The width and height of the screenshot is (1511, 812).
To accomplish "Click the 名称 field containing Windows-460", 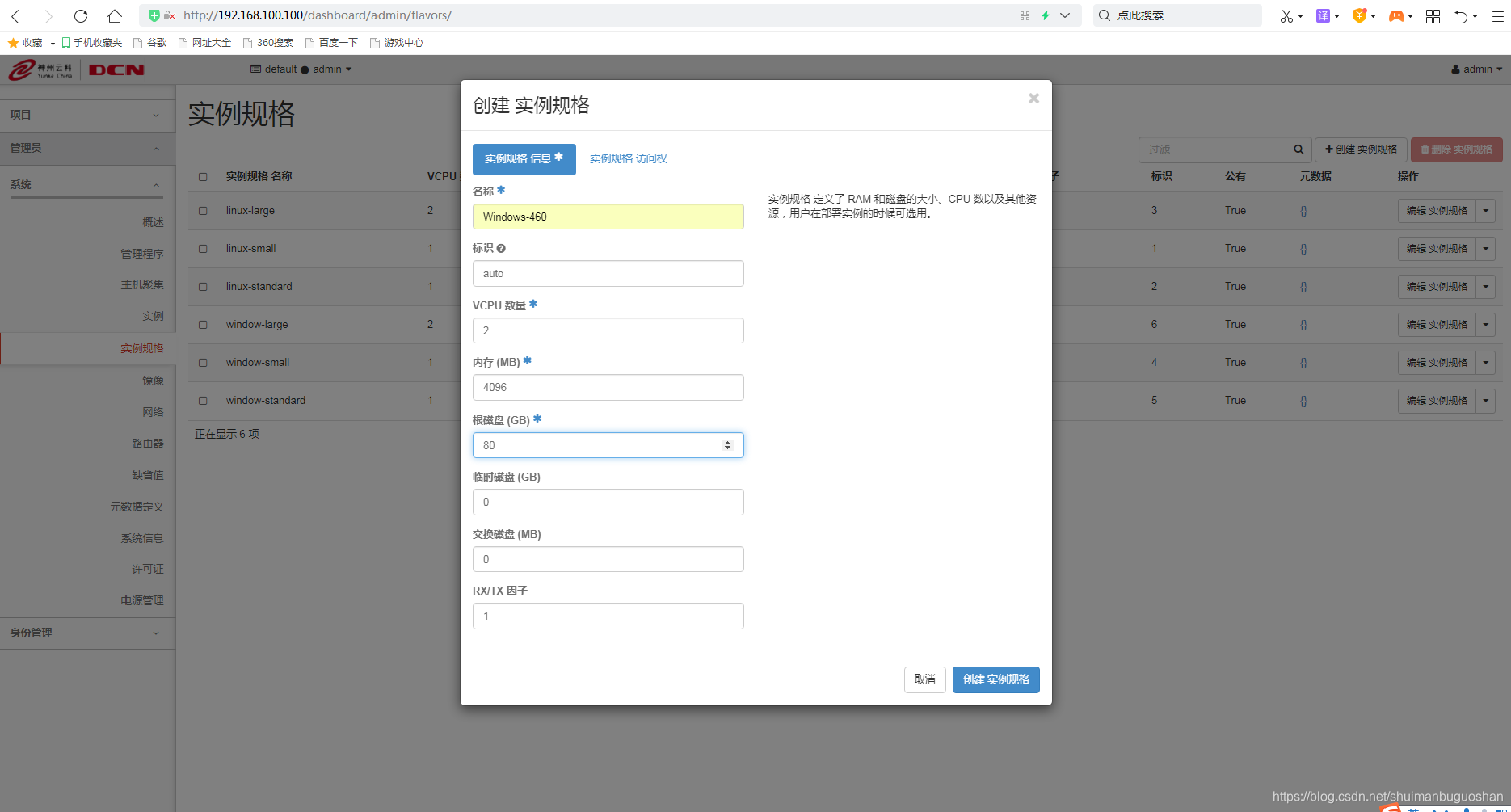I will tap(608, 217).
